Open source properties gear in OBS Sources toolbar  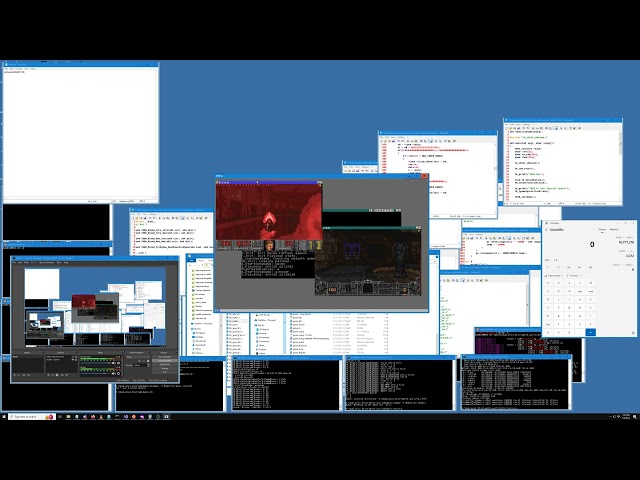point(57,375)
